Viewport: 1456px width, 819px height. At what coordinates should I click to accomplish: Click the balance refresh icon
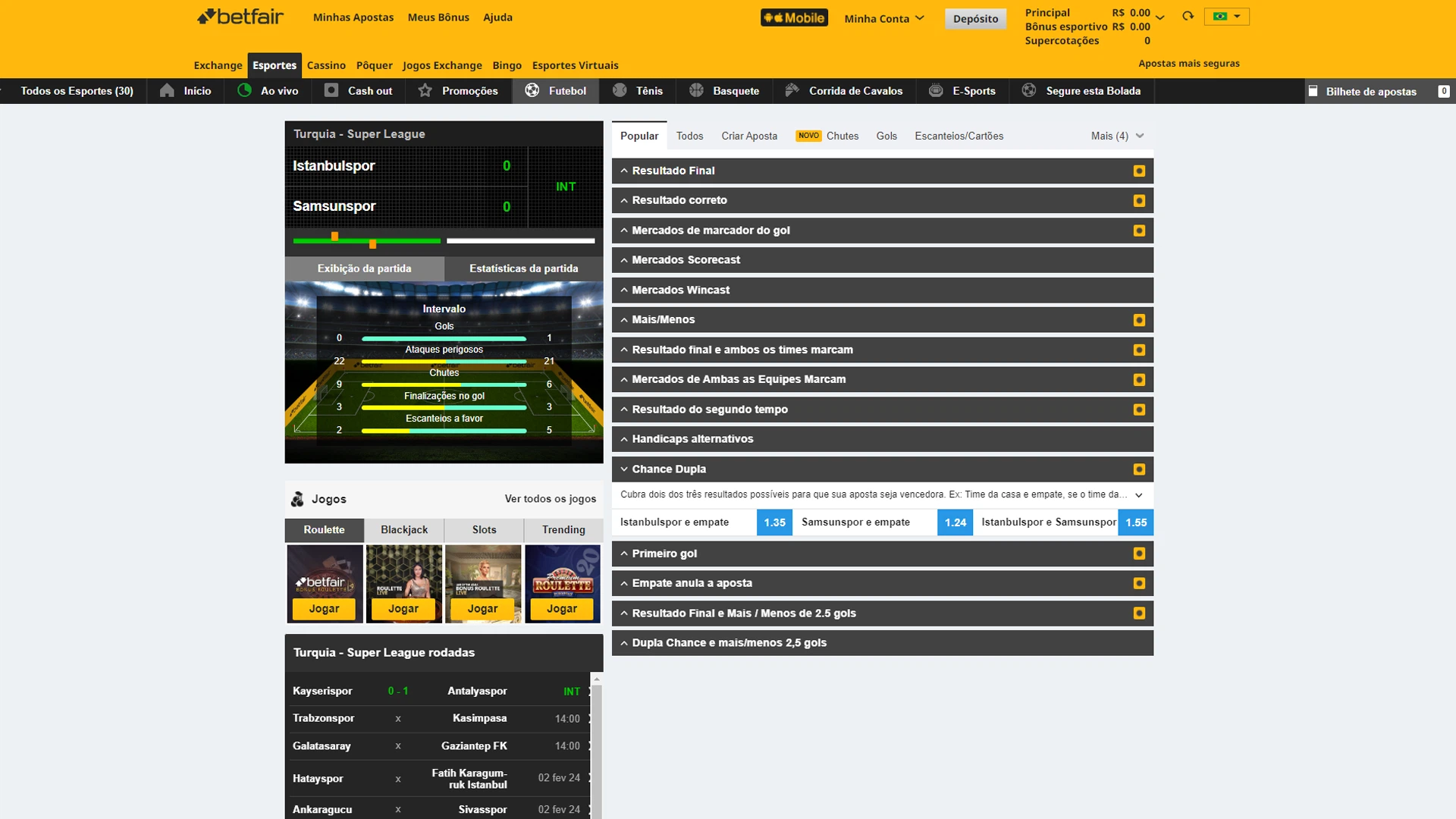pos(1188,15)
